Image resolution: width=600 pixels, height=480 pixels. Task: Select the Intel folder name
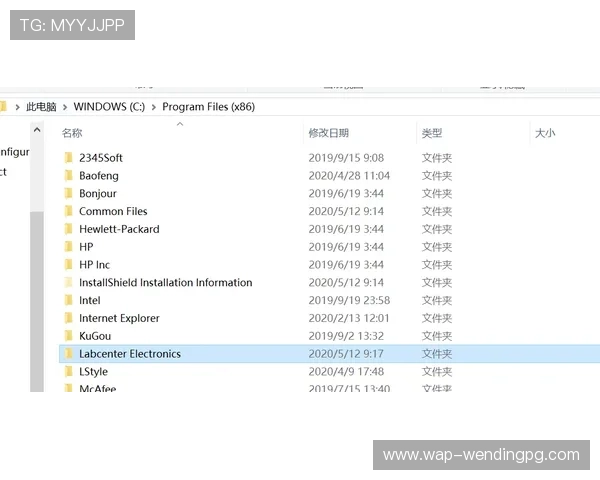(x=90, y=300)
